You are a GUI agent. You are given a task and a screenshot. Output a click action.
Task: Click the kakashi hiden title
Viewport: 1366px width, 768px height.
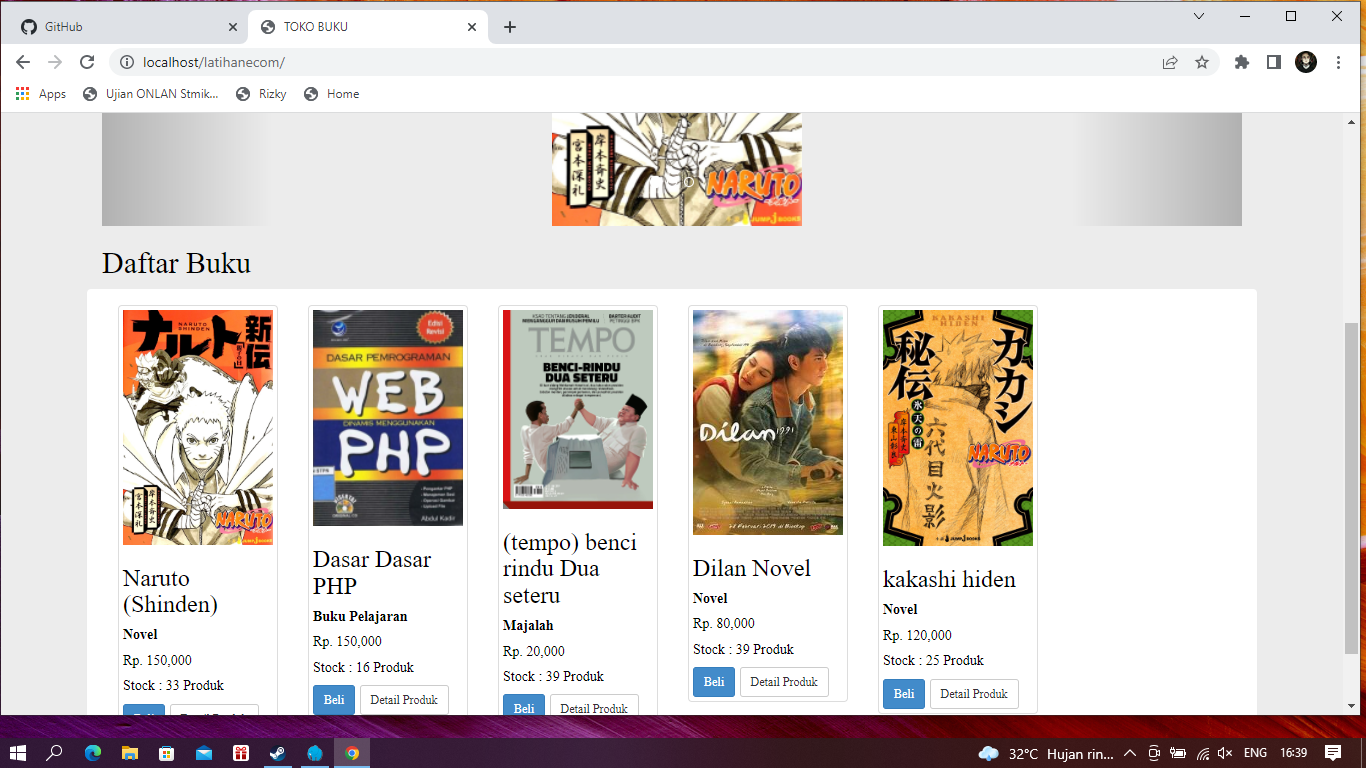point(949,579)
